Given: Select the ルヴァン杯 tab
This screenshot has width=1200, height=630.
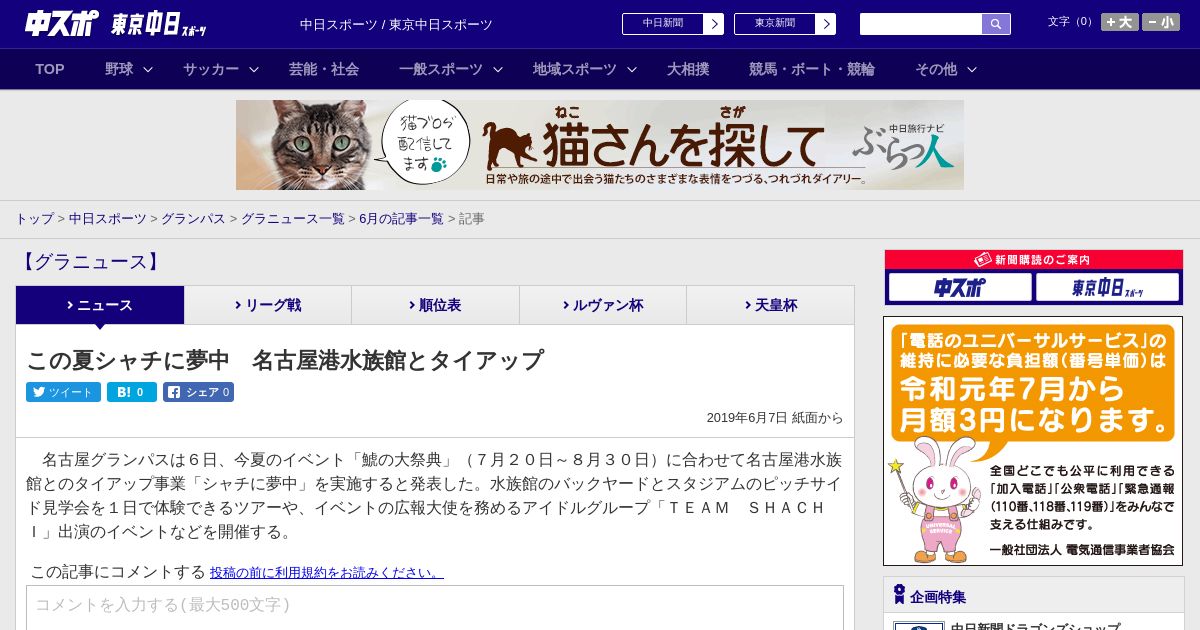Looking at the screenshot, I should pos(603,305).
